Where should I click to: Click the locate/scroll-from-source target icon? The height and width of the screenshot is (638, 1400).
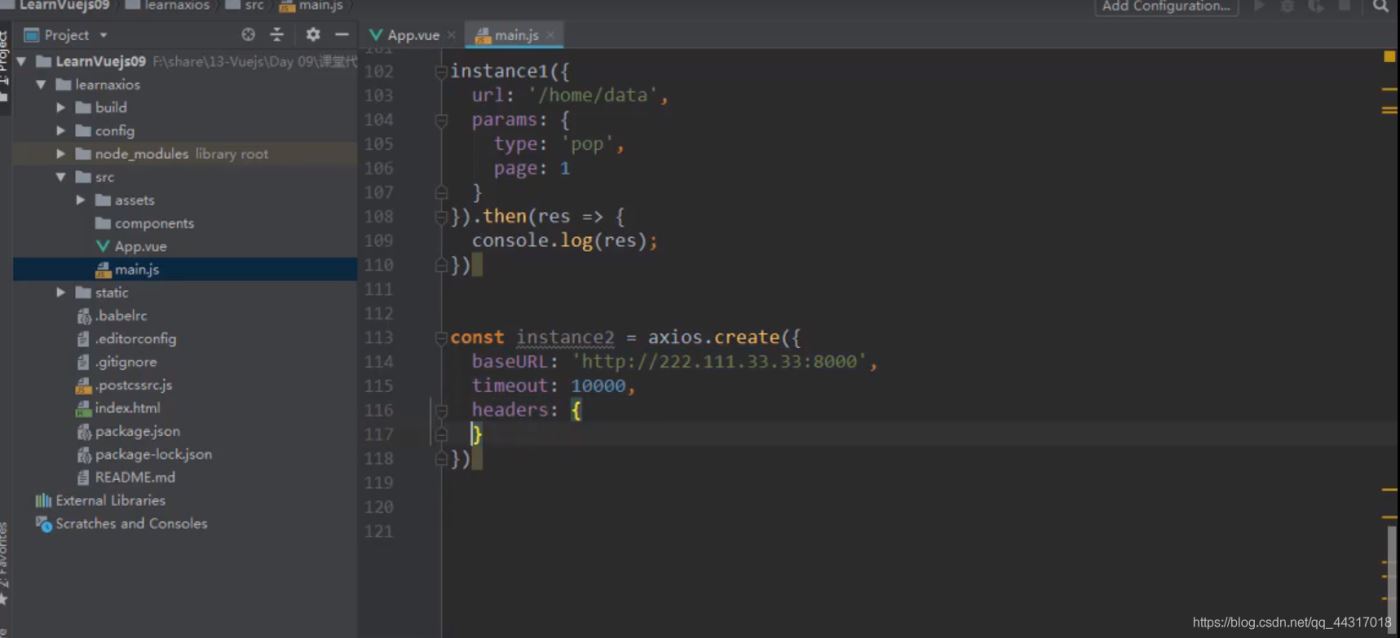click(248, 35)
